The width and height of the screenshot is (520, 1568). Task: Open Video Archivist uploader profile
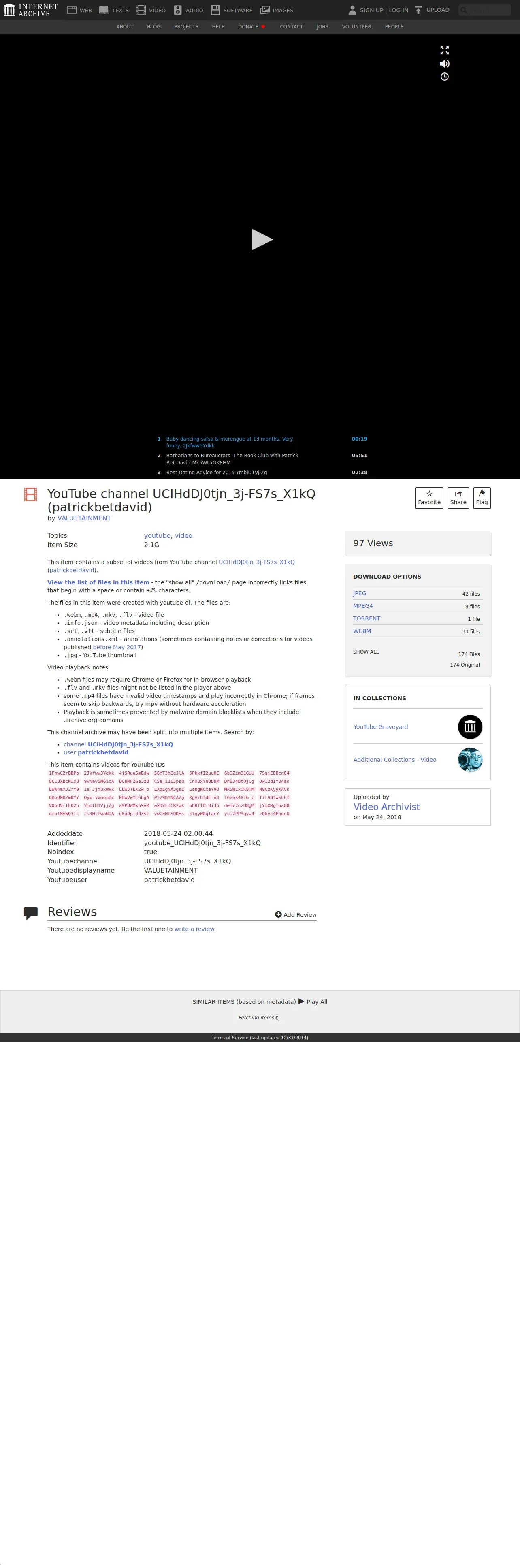(x=387, y=807)
